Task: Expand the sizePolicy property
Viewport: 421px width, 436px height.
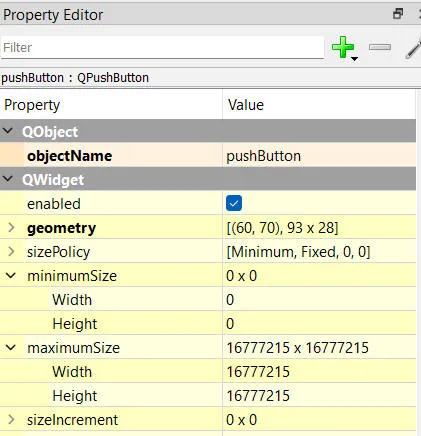Action: pyautogui.click(x=11, y=252)
